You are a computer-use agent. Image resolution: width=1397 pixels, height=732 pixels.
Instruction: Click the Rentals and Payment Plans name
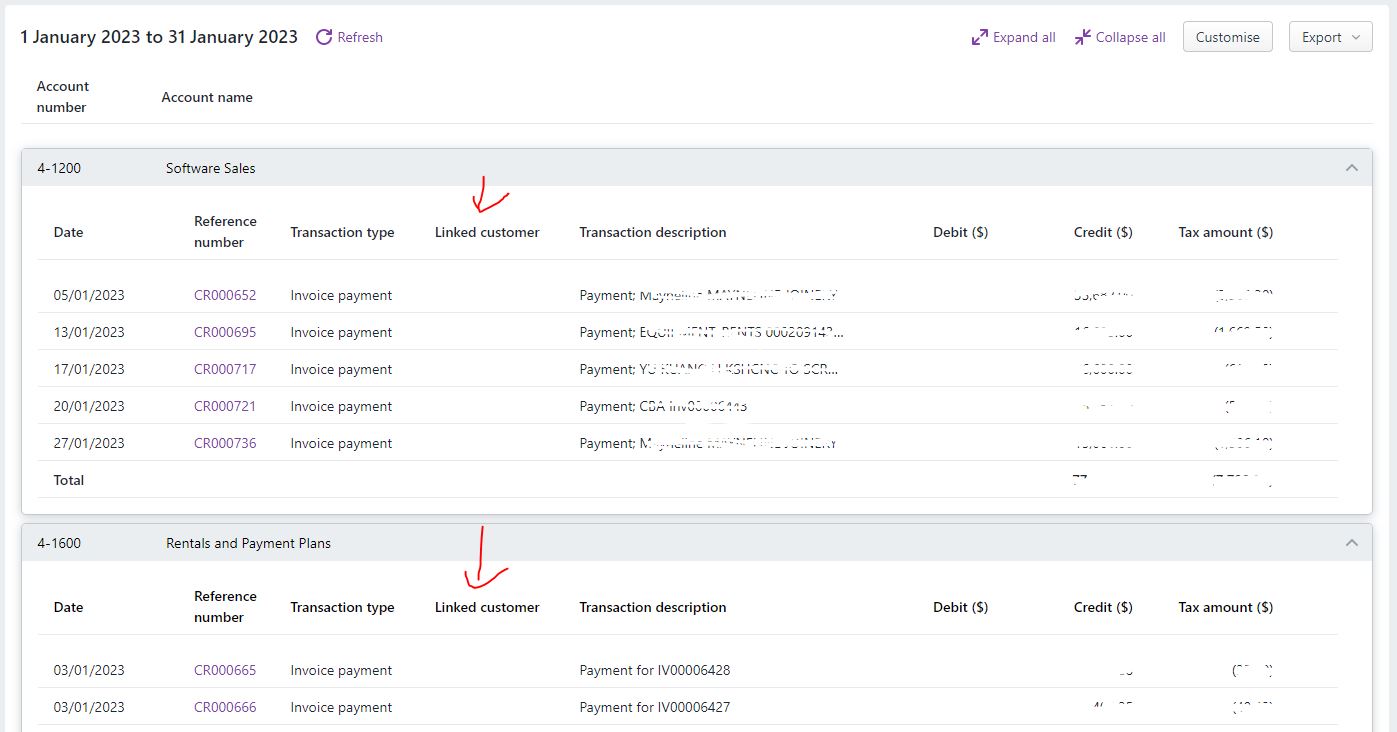click(x=248, y=543)
